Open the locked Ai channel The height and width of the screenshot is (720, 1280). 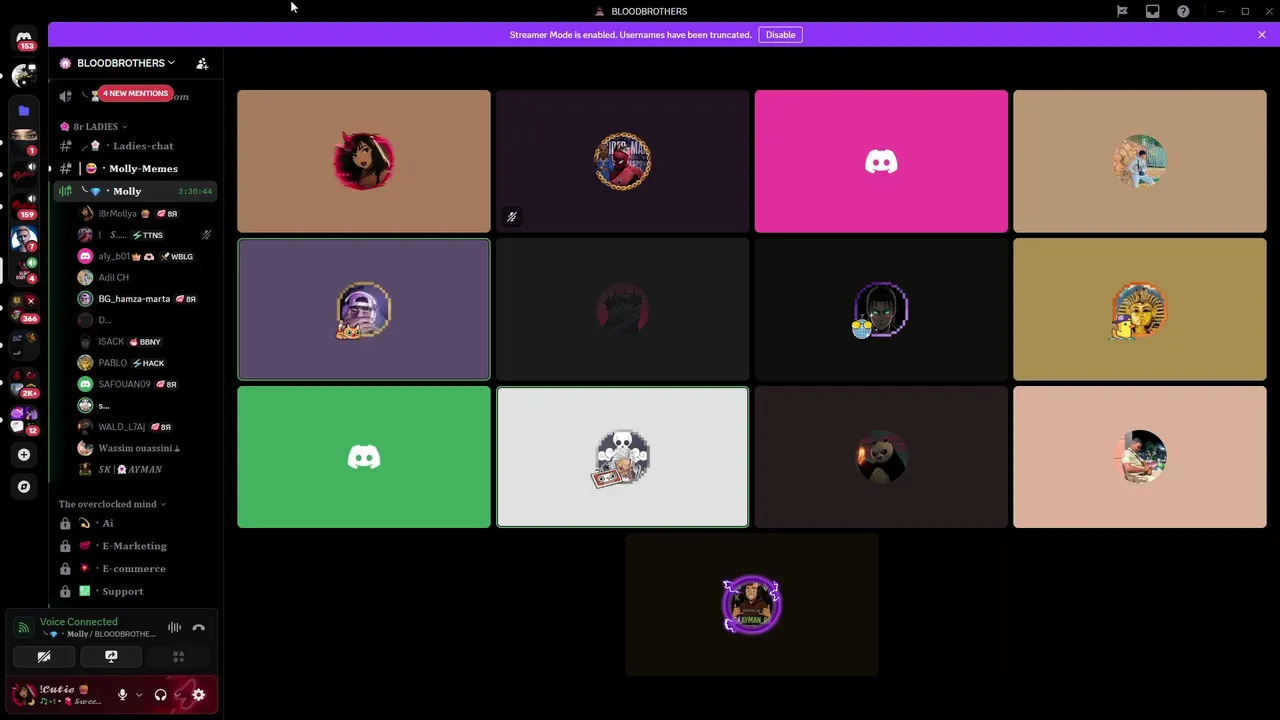click(134, 523)
